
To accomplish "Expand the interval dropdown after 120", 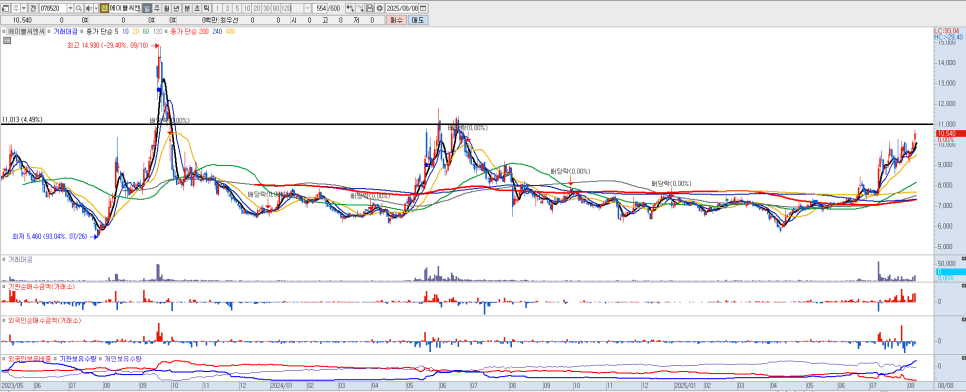I will (307, 8).
